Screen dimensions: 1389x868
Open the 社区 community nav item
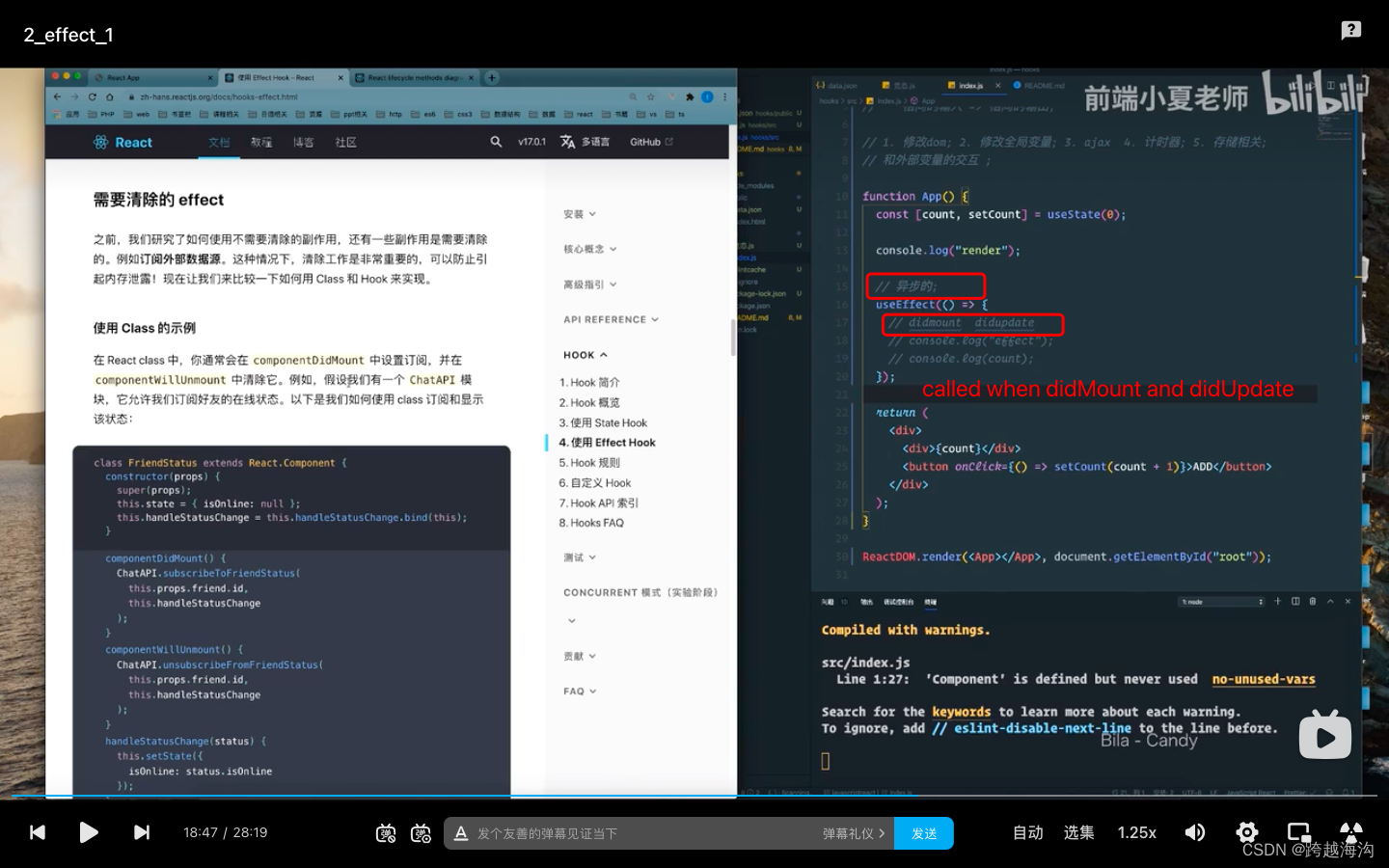click(x=346, y=142)
